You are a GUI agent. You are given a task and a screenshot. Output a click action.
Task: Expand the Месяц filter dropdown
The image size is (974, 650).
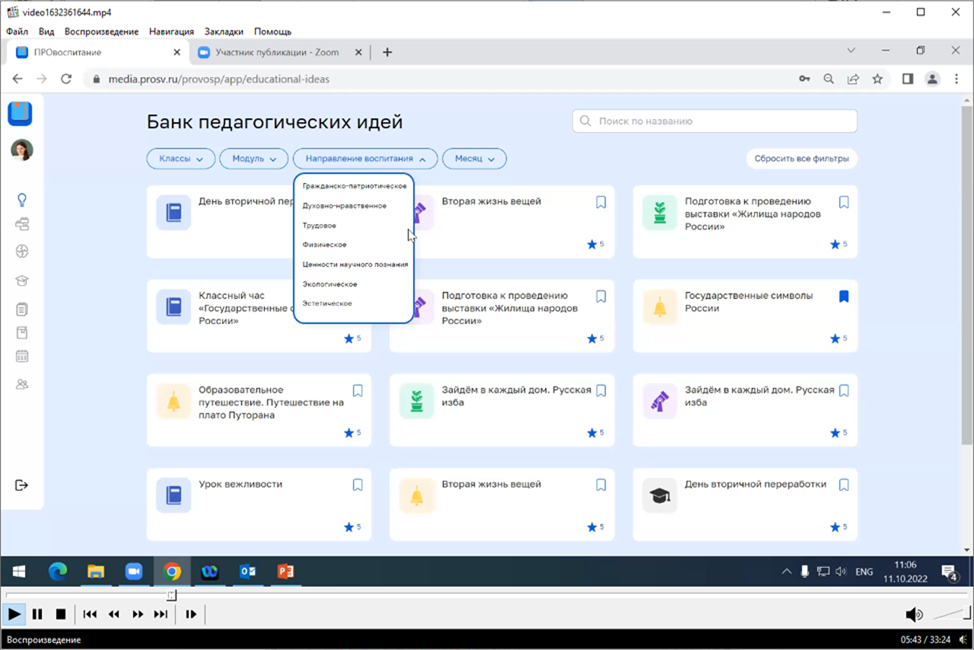click(474, 159)
